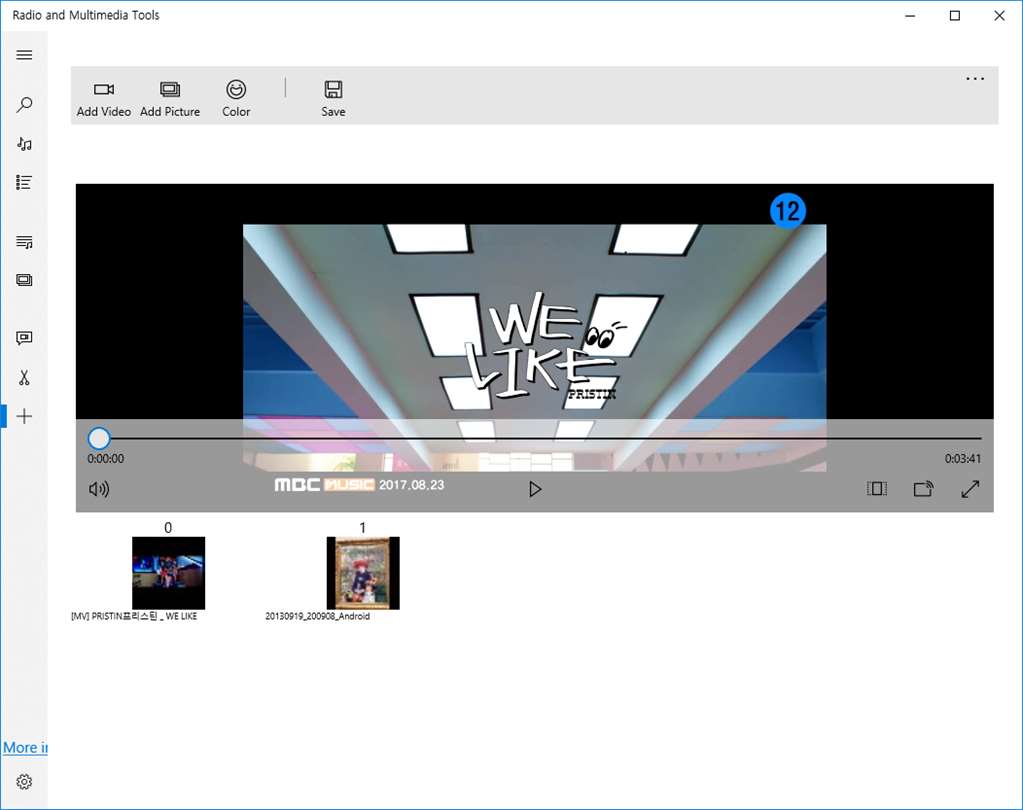Click "20130919_200908_Android" file name

(317, 616)
